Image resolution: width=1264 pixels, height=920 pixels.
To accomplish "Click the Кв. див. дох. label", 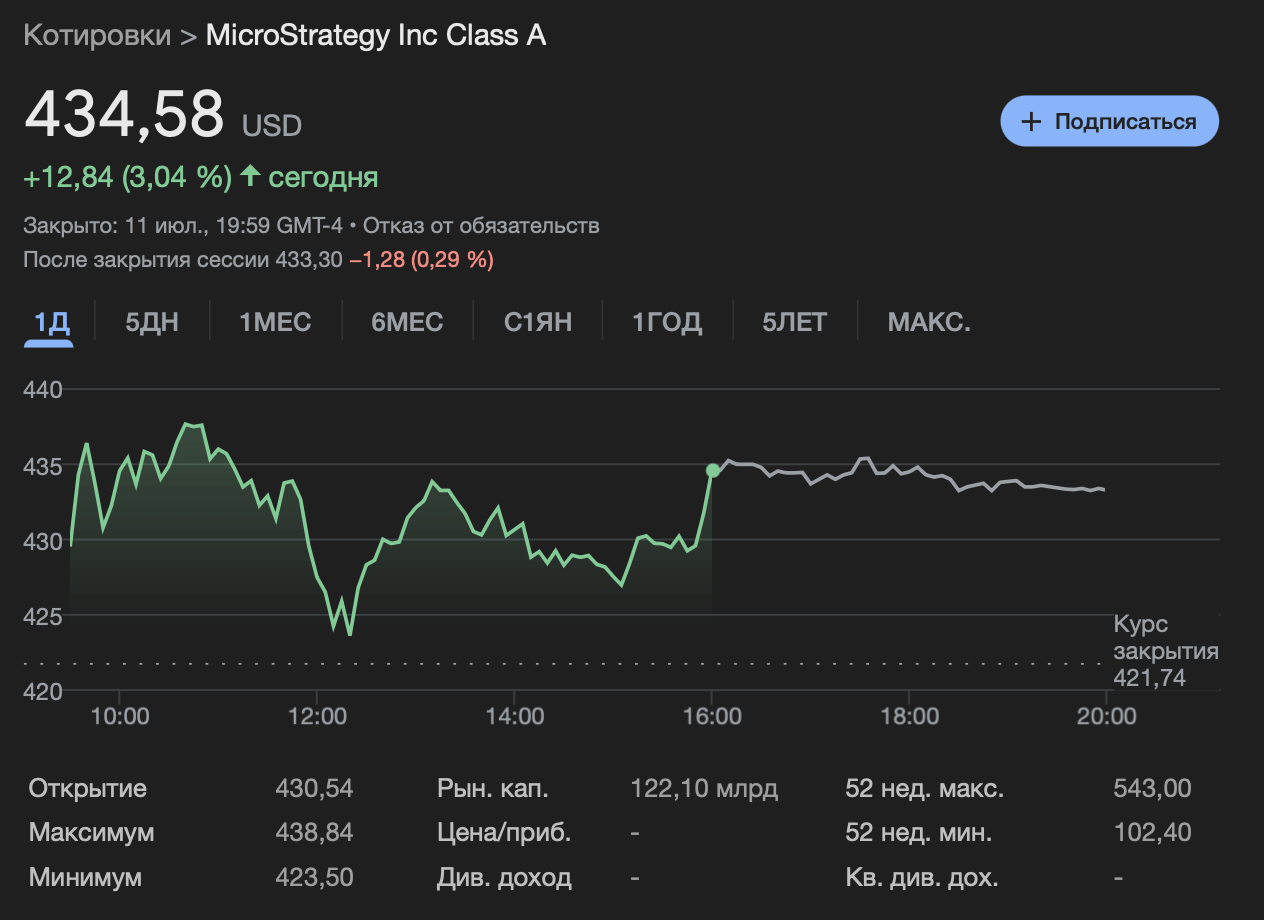I will point(922,877).
